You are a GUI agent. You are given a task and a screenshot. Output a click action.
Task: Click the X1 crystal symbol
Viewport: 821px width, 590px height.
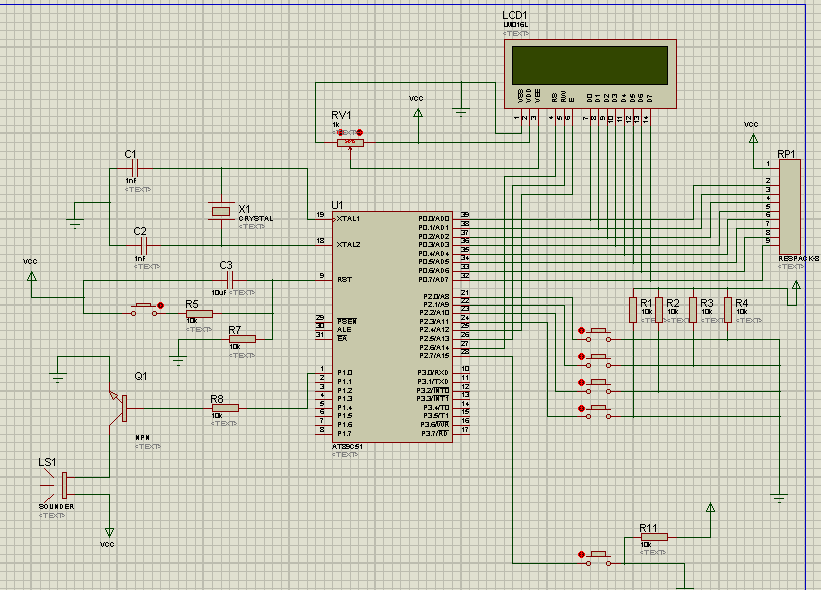(x=221, y=211)
